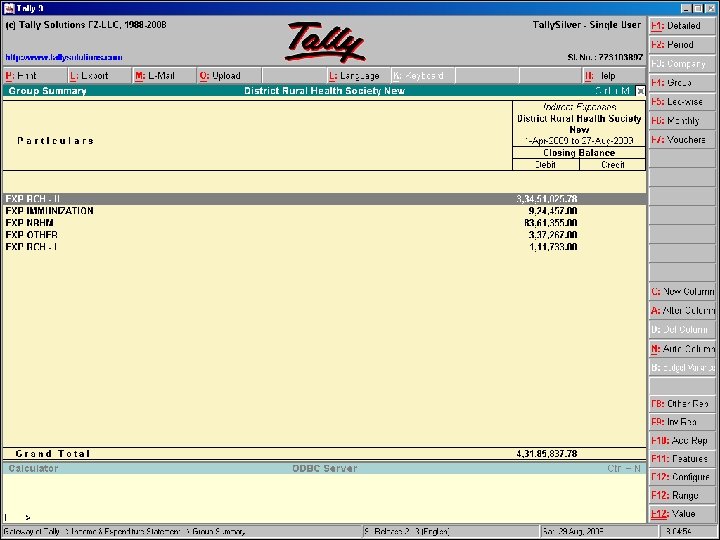Click ODBC Server label
This screenshot has height=540, width=720.
(325, 468)
